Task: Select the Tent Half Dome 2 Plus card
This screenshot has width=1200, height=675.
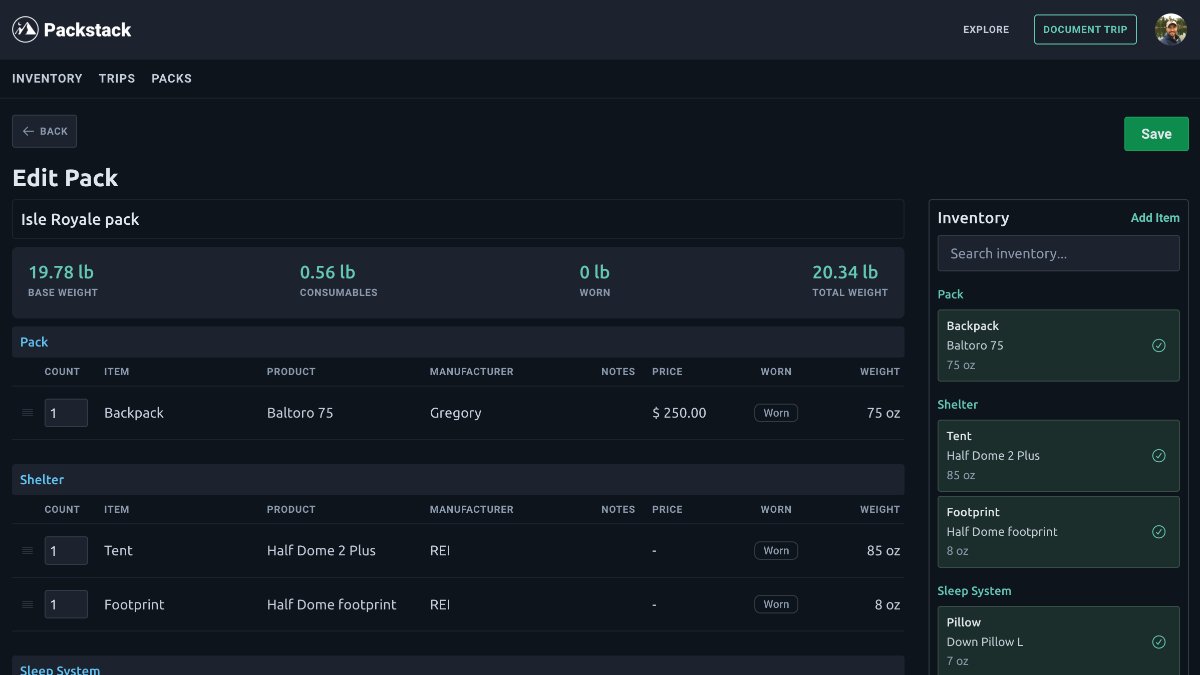Action: [x=1058, y=456]
